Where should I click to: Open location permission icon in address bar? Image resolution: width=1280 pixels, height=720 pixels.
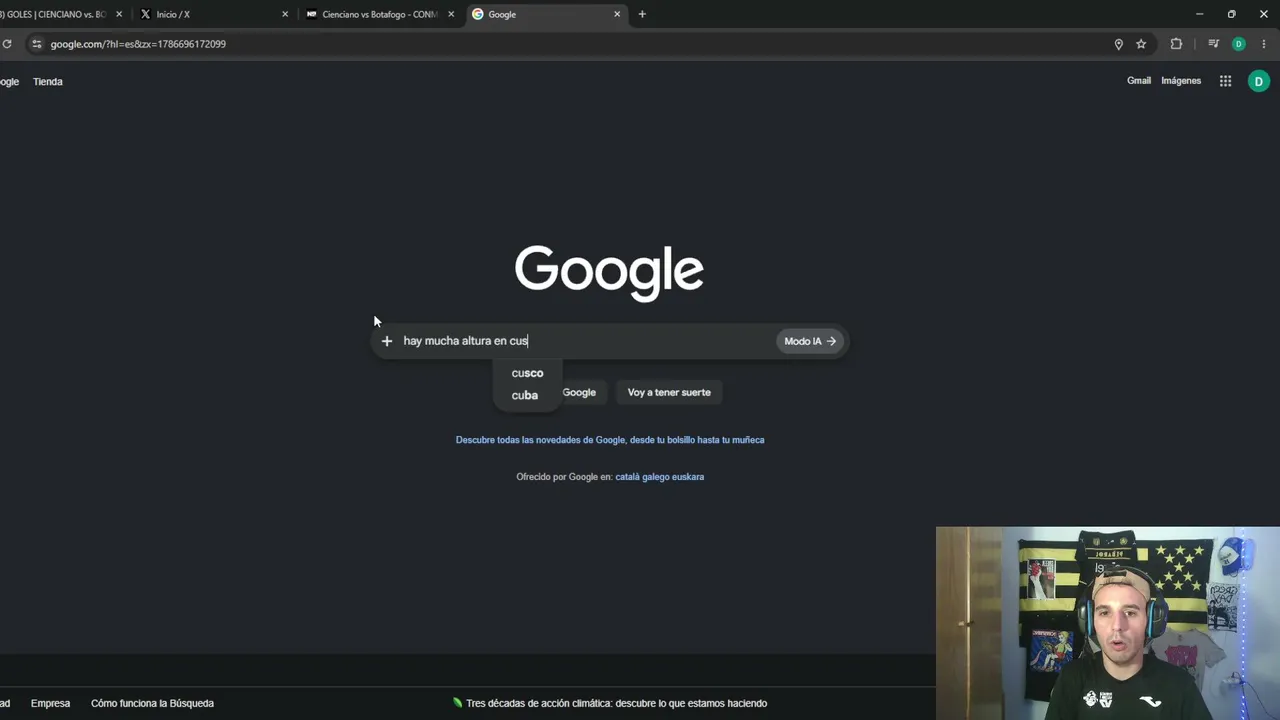tap(1119, 44)
